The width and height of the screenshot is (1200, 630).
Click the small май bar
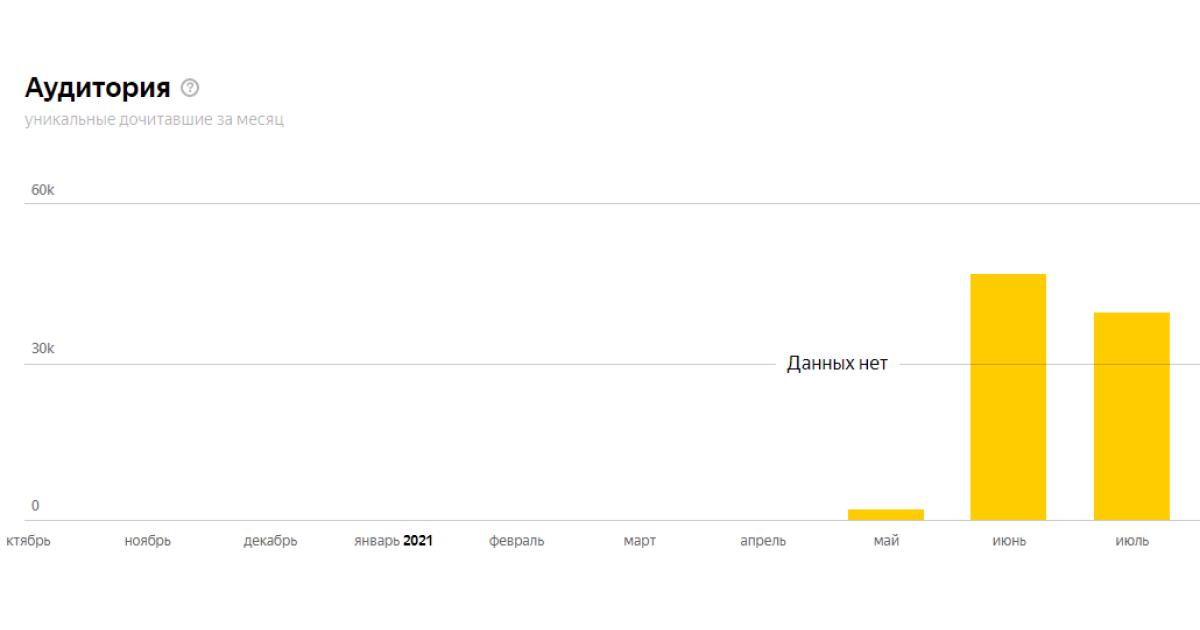[886, 515]
